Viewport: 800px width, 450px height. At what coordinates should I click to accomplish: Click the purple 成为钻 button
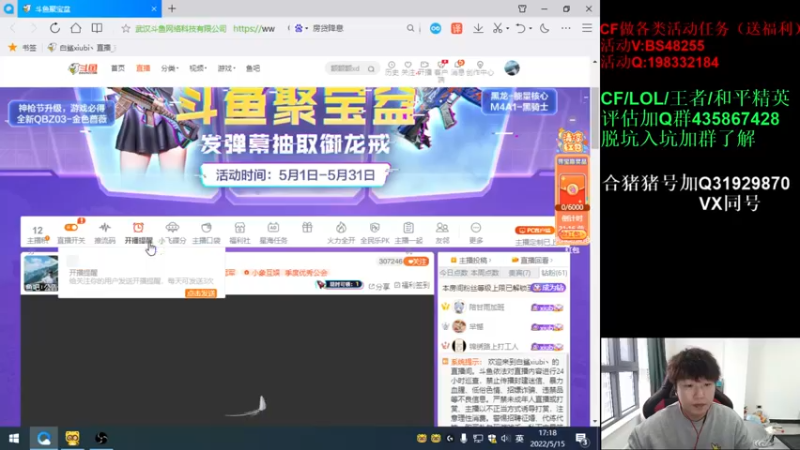[548, 288]
